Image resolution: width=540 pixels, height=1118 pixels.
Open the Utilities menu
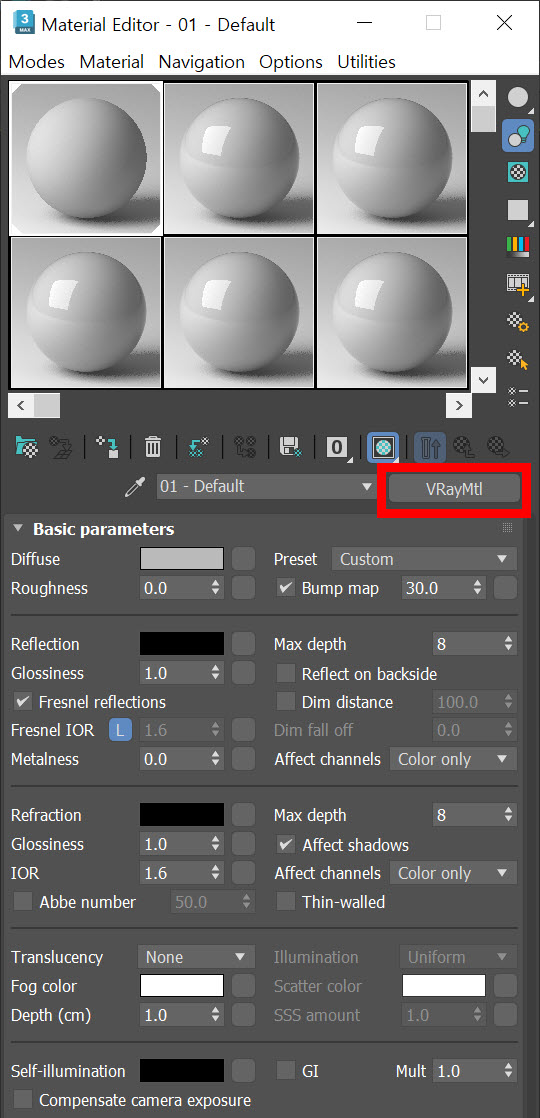pyautogui.click(x=366, y=62)
